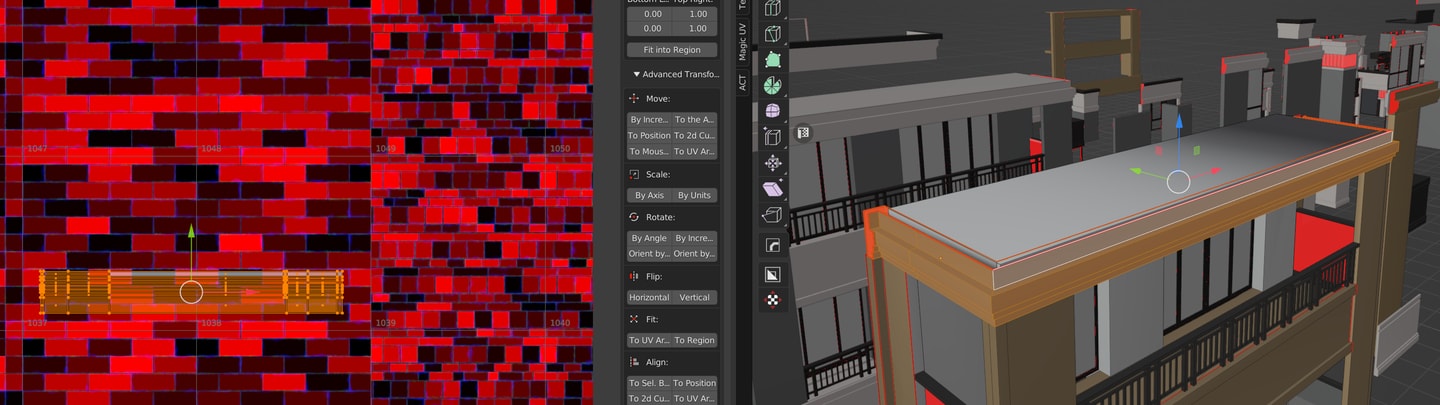Scale UVs using the By Axis button

click(x=649, y=195)
